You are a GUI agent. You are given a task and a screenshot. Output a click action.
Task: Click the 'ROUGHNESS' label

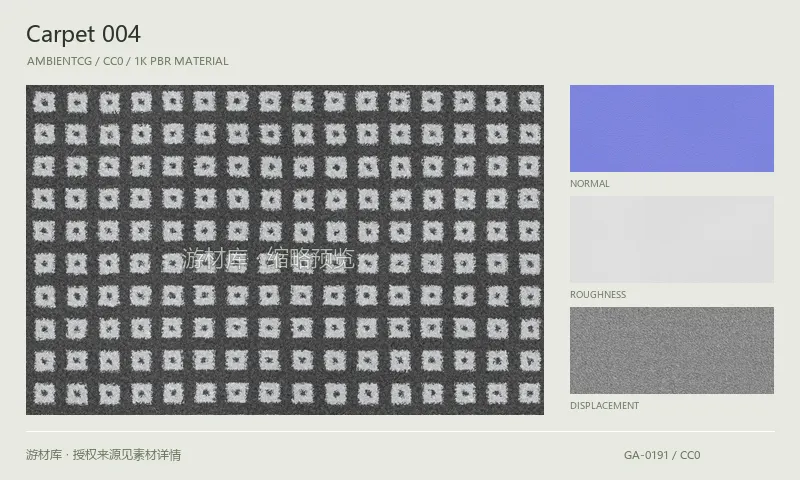(x=597, y=295)
